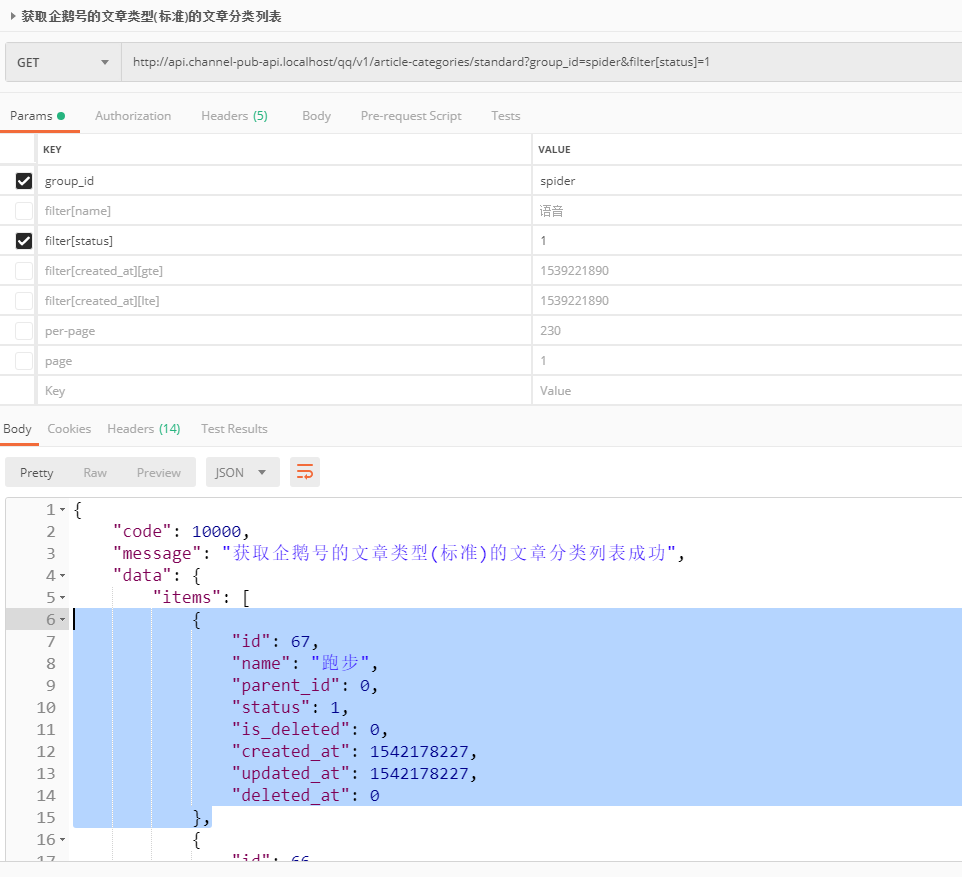
Task: Show the Test Results tab
Action: pos(234,429)
